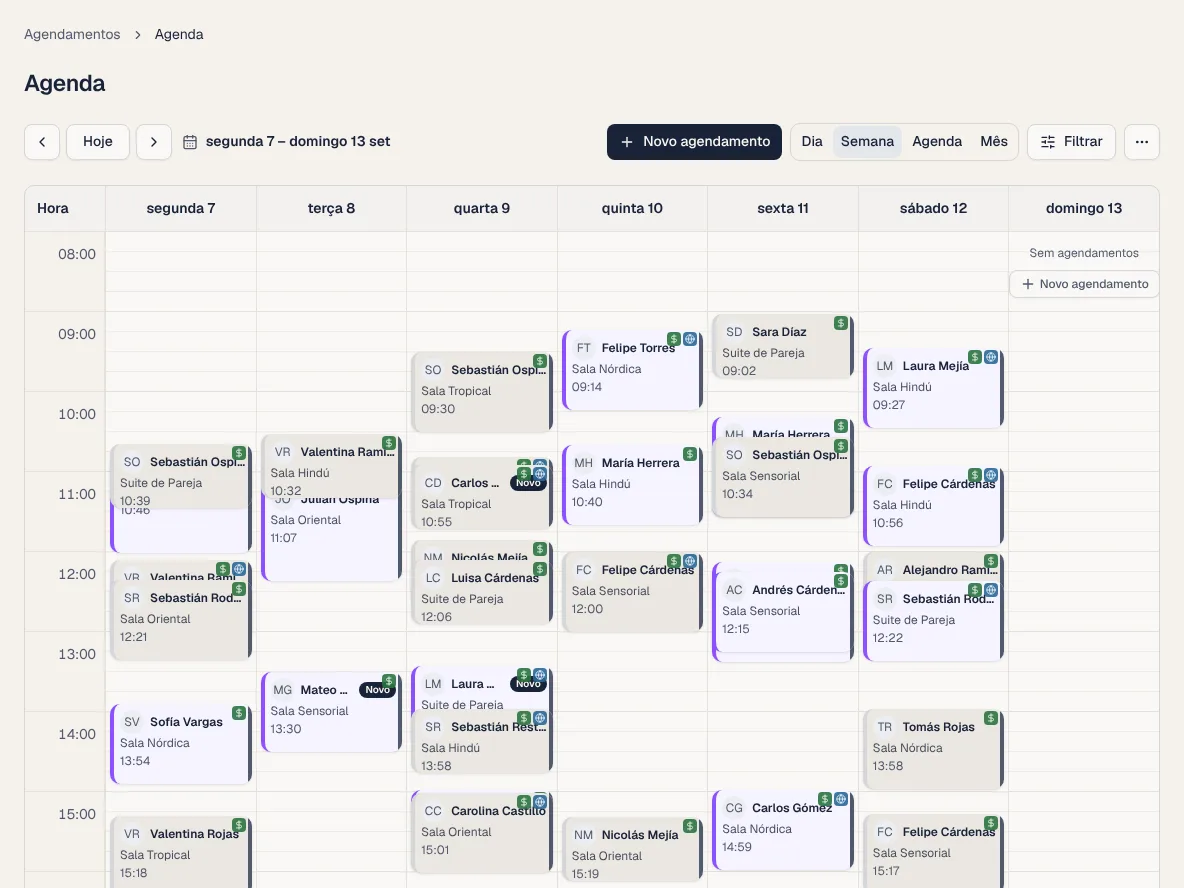Open Sara Díaz 09:02 appointment
This screenshot has width=1184, height=888.
click(783, 347)
